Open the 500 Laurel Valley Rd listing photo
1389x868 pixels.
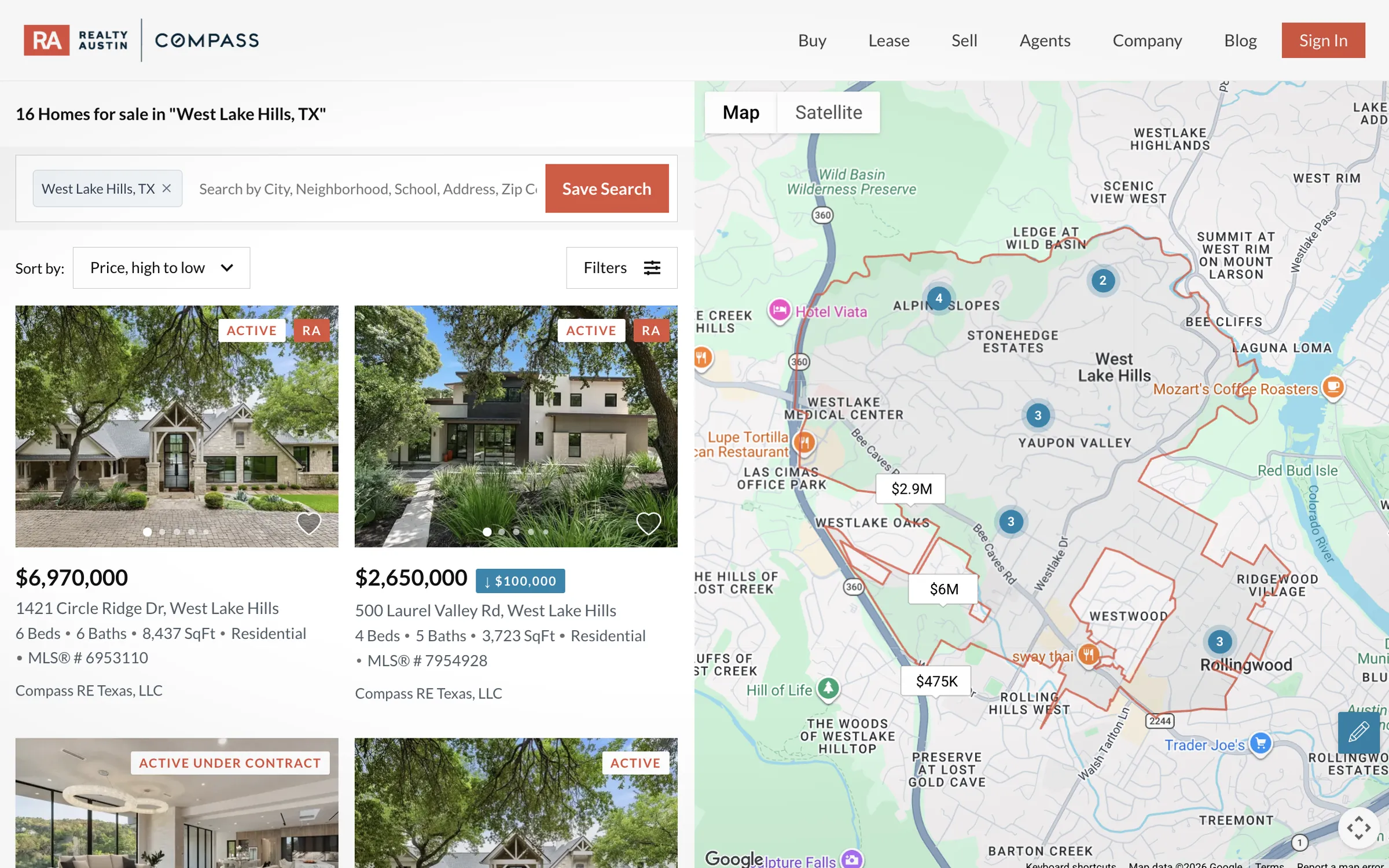[x=516, y=426]
